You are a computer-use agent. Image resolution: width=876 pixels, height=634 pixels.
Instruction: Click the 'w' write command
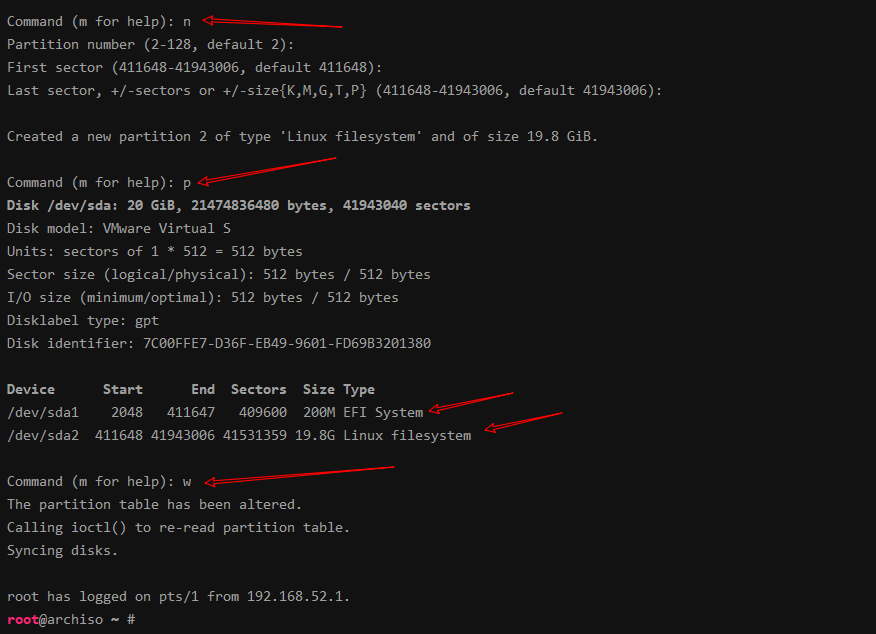pos(187,482)
